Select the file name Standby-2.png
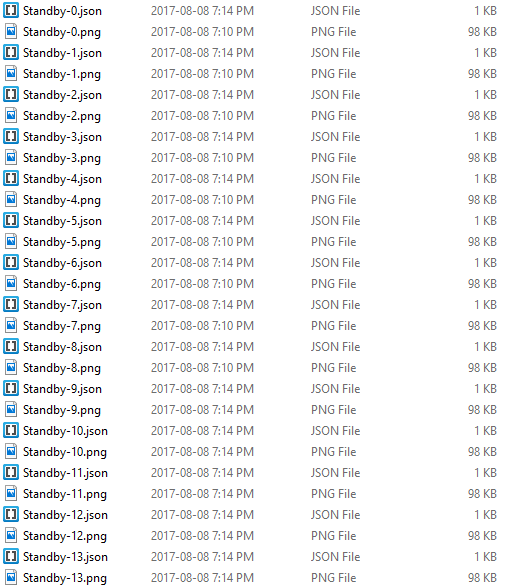 point(62,116)
